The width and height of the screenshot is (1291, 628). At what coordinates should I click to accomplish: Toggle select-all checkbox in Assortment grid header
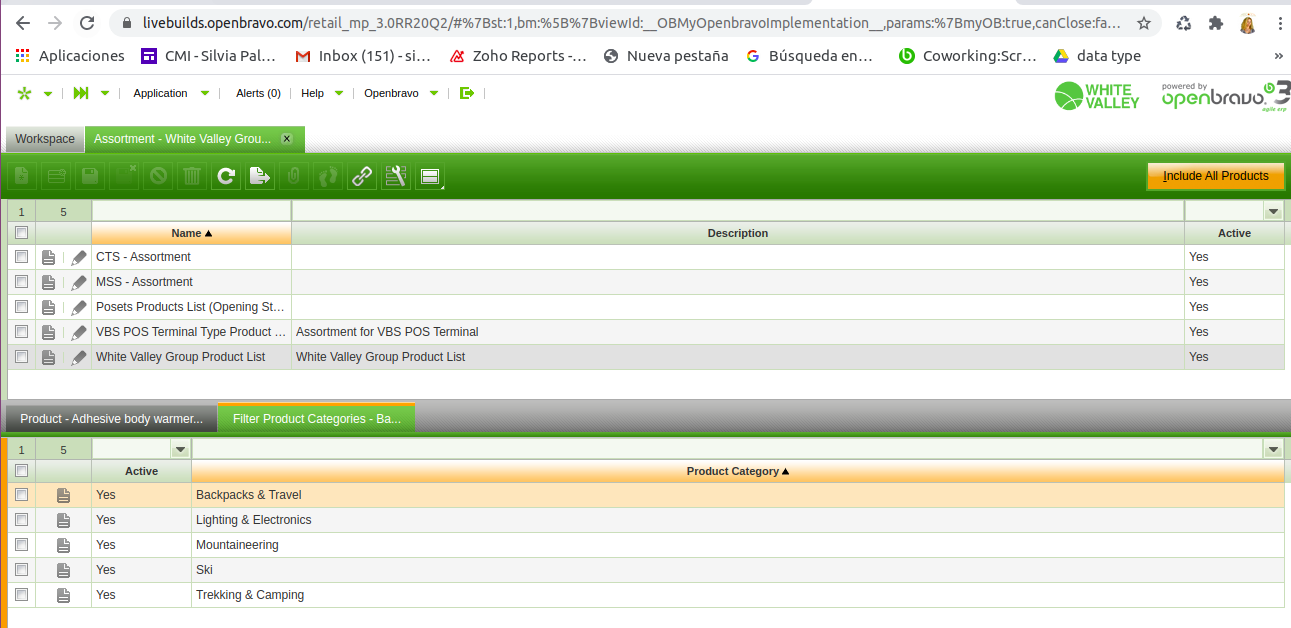point(21,233)
